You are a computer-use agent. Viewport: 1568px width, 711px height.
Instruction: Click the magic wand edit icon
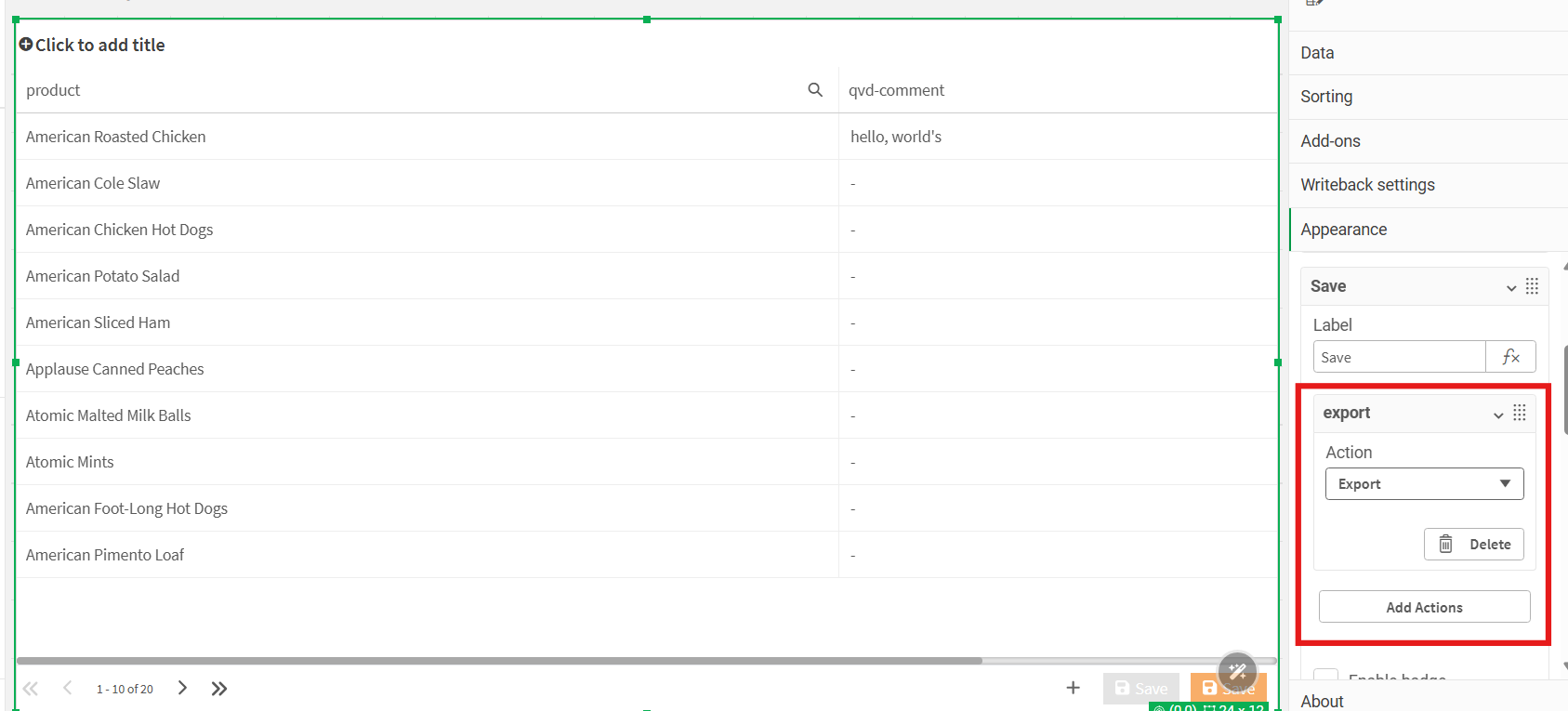(1237, 670)
